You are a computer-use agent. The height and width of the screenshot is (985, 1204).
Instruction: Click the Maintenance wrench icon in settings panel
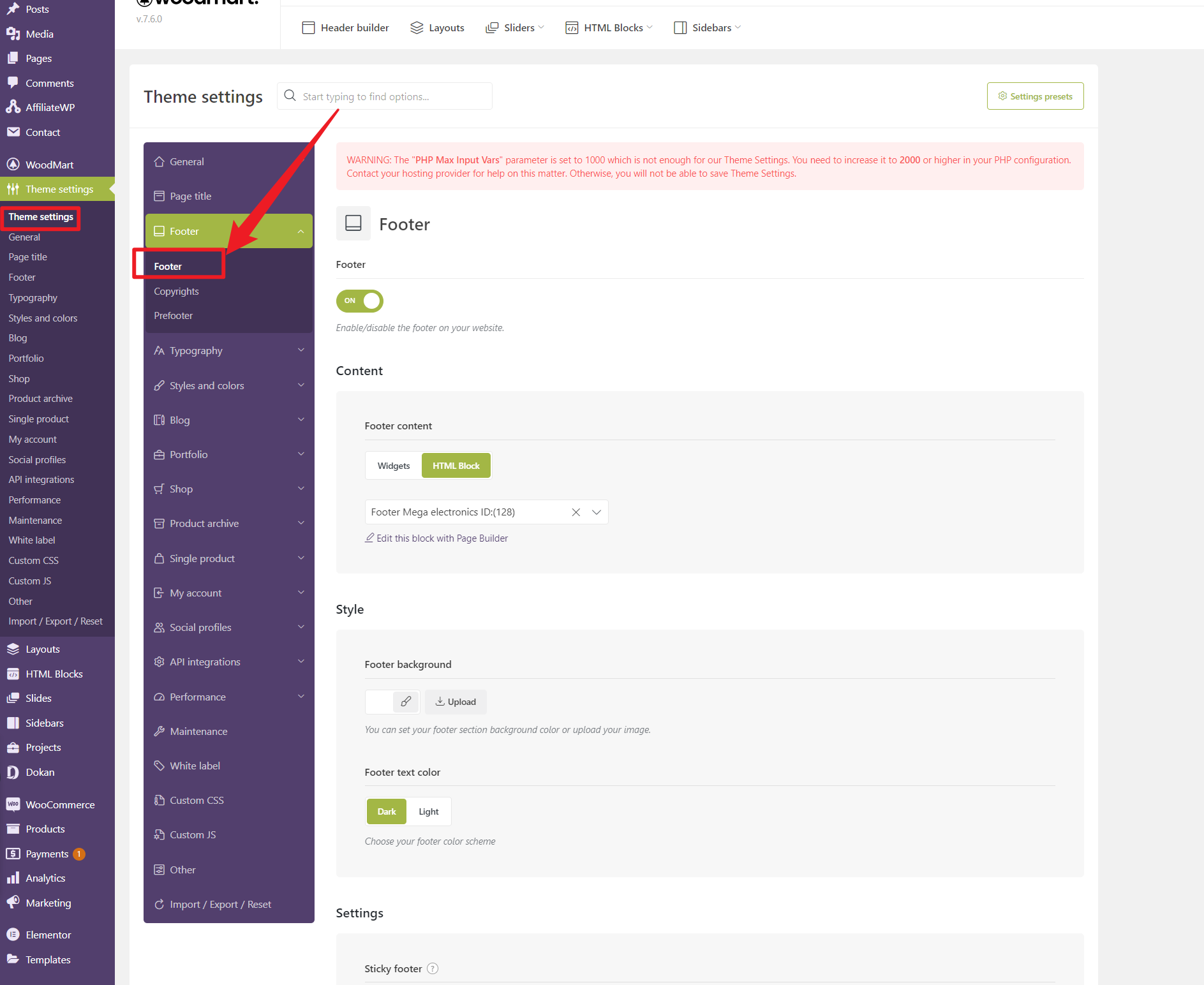pyautogui.click(x=160, y=731)
